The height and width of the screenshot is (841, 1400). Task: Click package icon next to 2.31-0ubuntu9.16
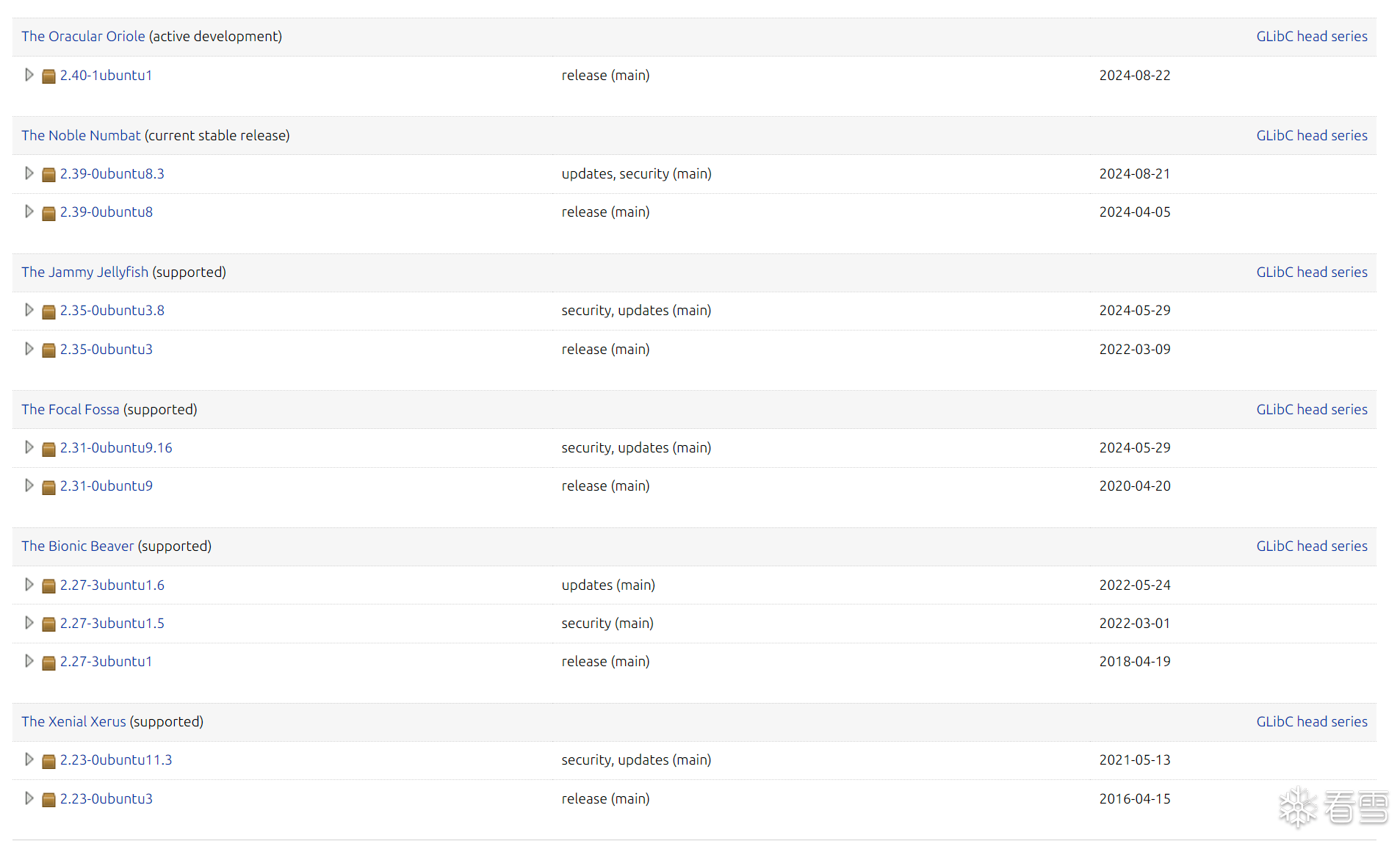(48, 449)
